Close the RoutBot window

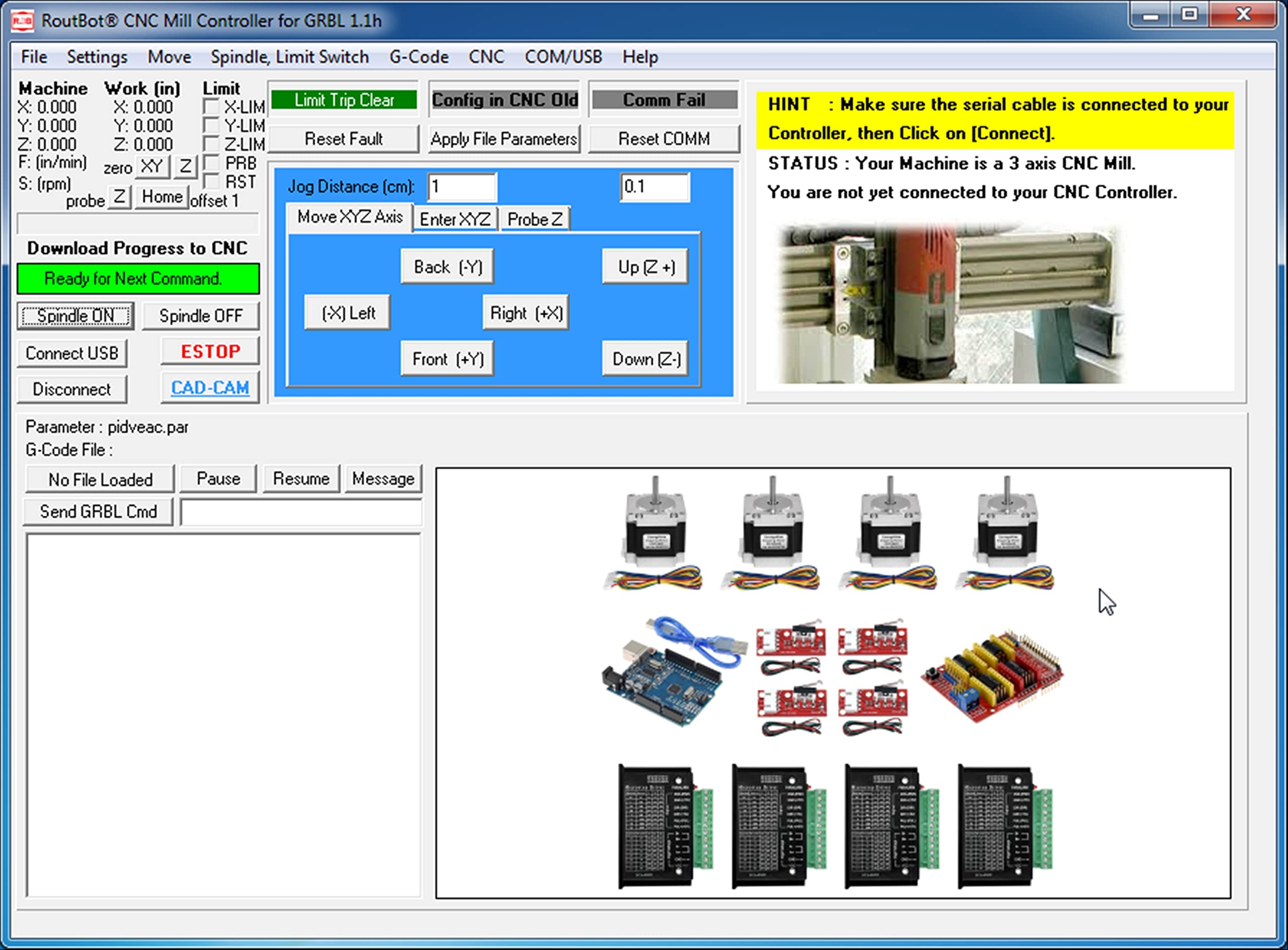point(1243,15)
